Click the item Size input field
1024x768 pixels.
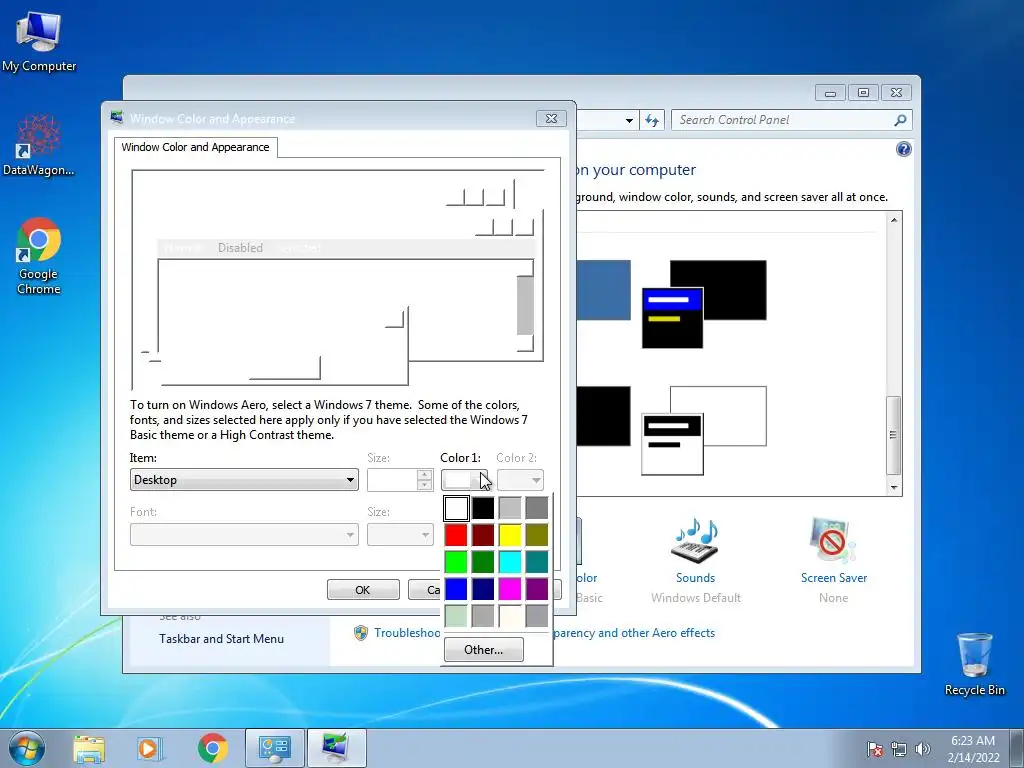pyautogui.click(x=392, y=480)
